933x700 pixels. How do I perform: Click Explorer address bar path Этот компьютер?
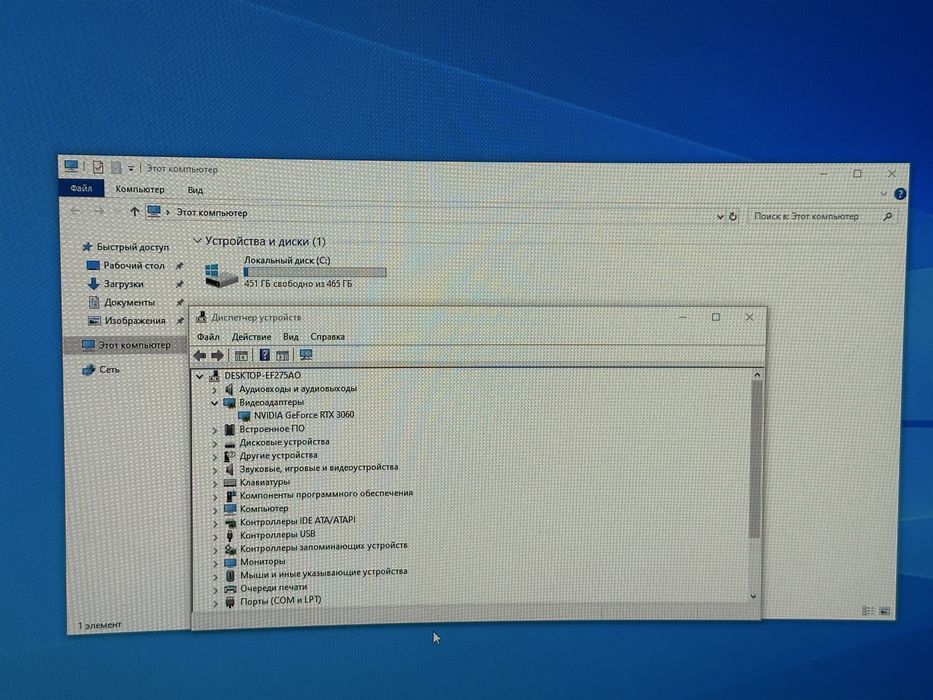click(212, 212)
